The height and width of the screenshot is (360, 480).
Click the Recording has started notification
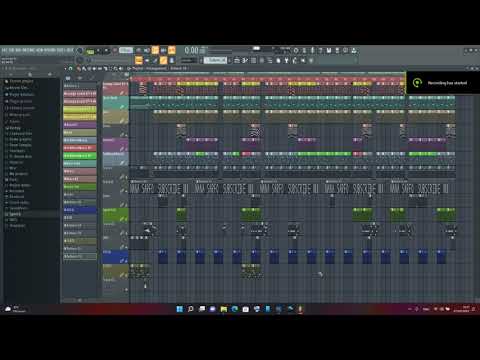[x=443, y=83]
